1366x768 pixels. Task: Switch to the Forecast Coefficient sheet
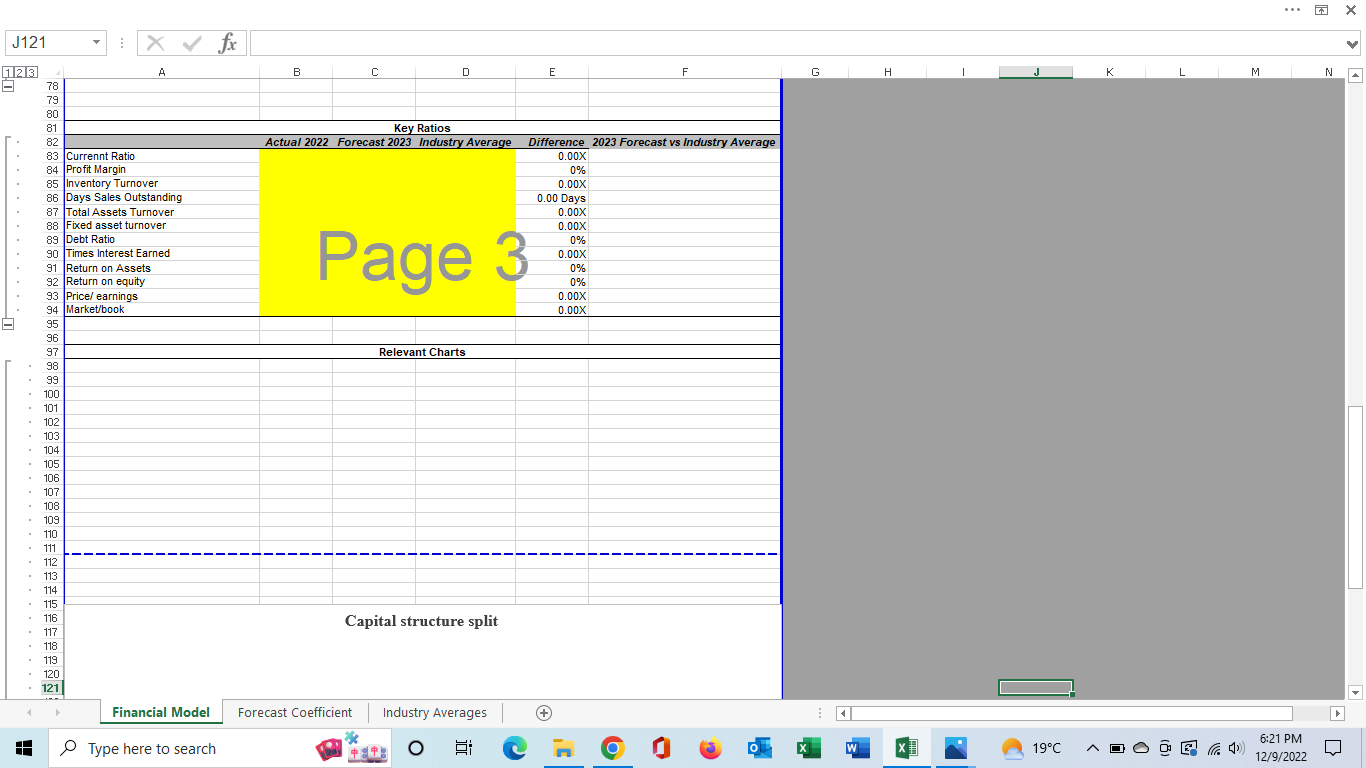click(294, 712)
